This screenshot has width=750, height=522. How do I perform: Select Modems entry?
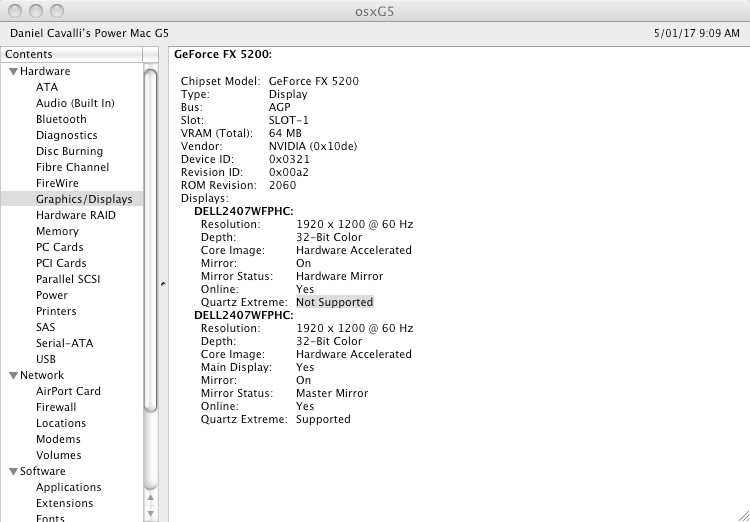[x=58, y=439]
